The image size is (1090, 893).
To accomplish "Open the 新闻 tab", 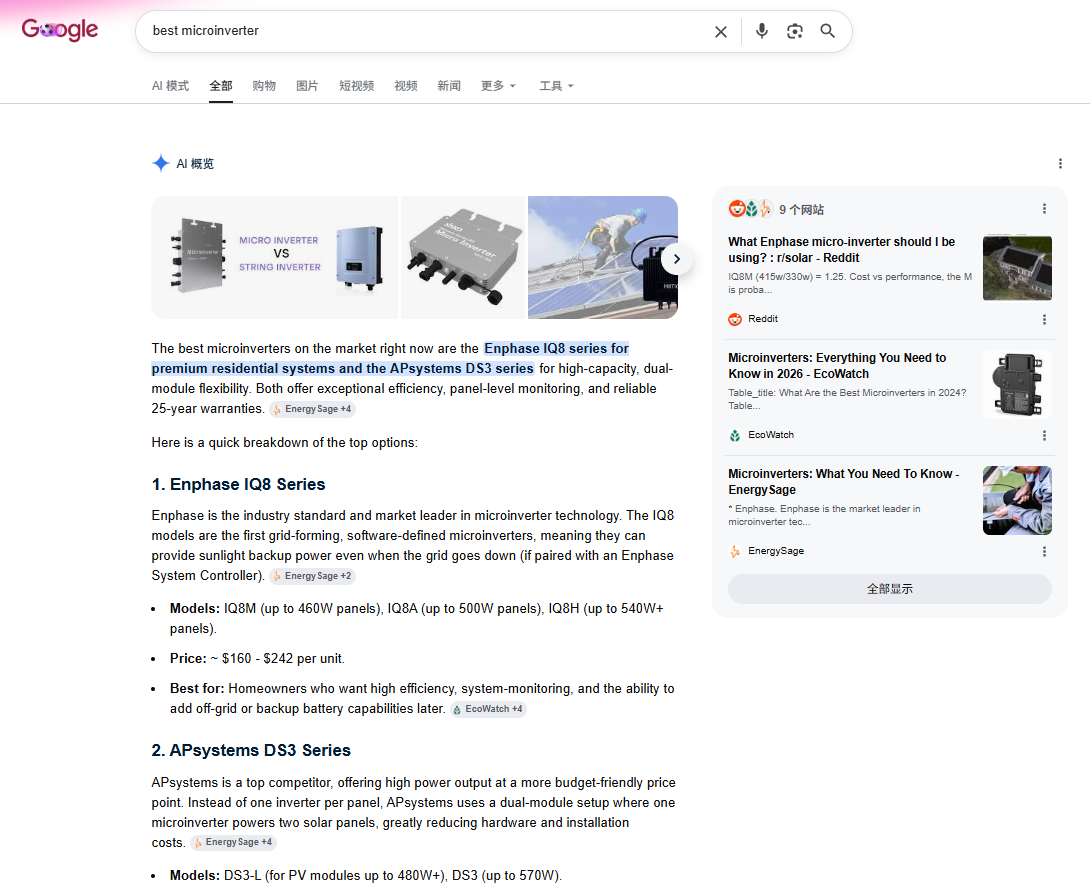I will pyautogui.click(x=449, y=85).
